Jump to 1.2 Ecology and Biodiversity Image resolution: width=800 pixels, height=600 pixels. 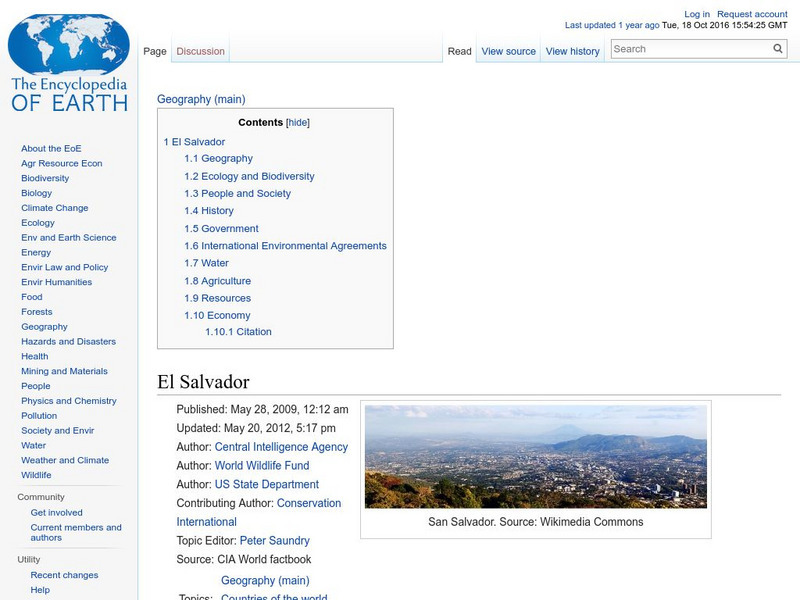pos(249,176)
